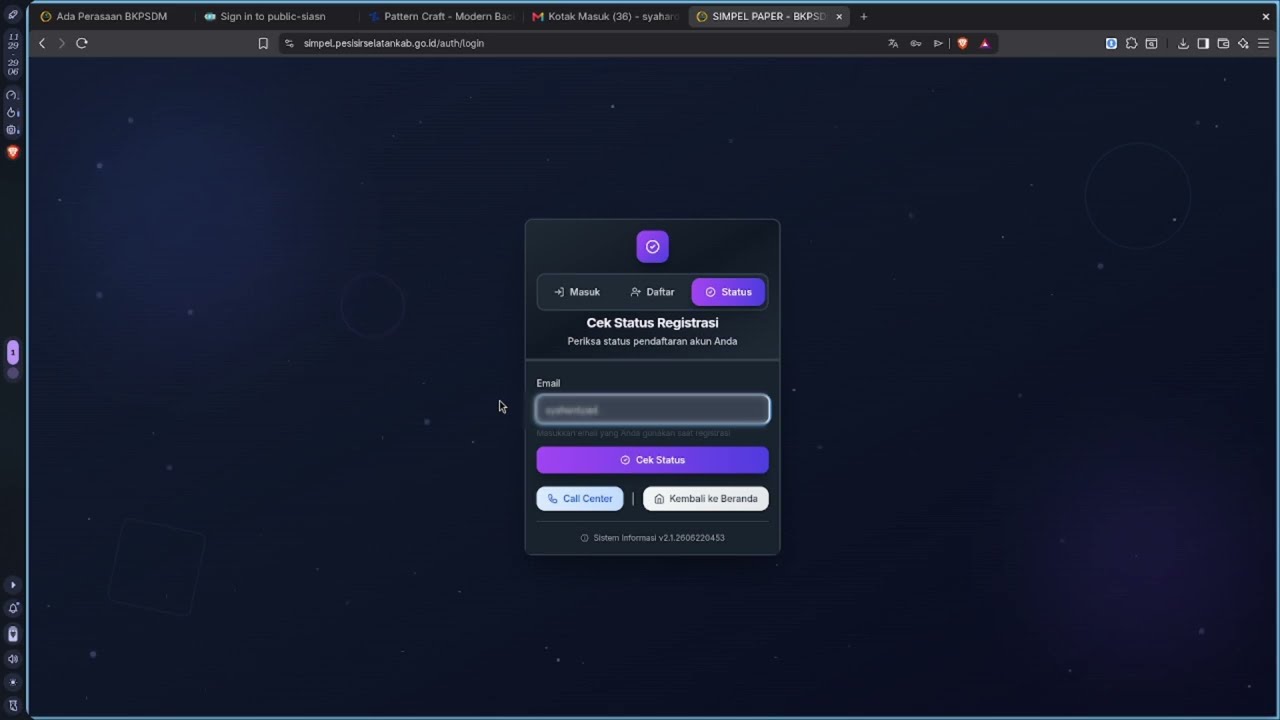Open the tab search icon in the toolbar
The width and height of the screenshot is (1280, 720).
point(1151,43)
